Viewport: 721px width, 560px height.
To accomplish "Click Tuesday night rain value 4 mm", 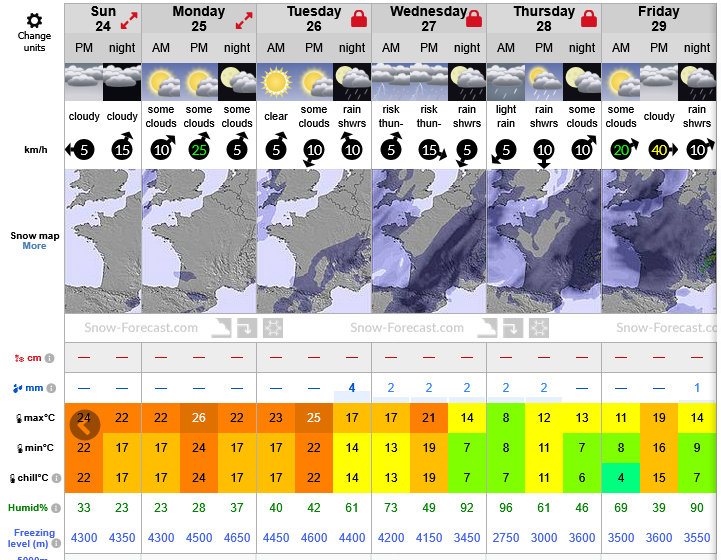I will click(352, 388).
